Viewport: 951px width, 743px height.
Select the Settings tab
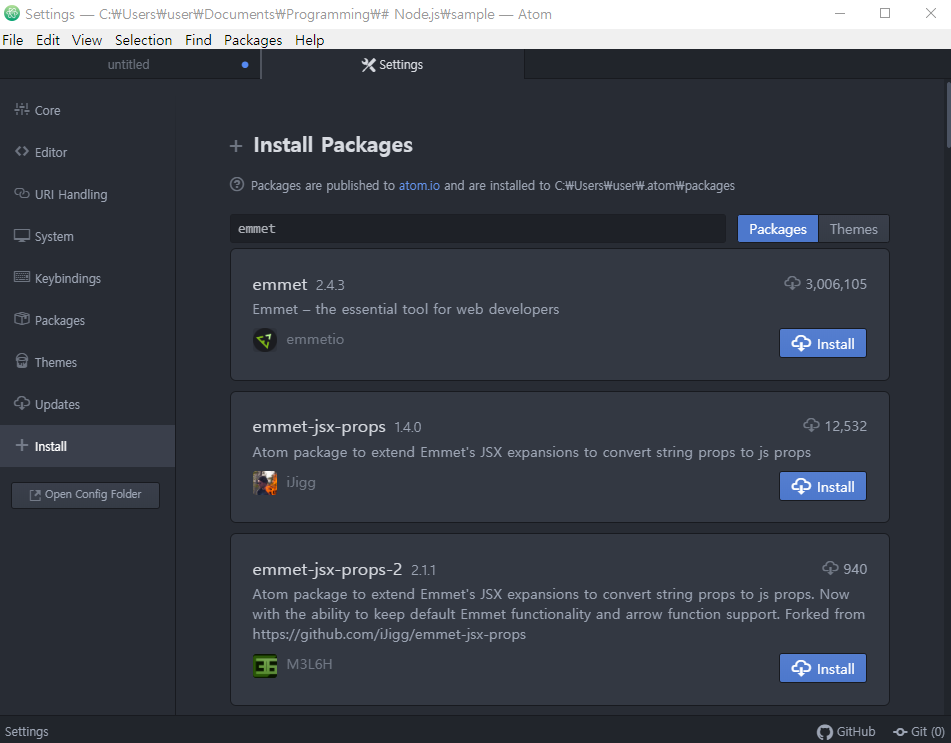(392, 64)
